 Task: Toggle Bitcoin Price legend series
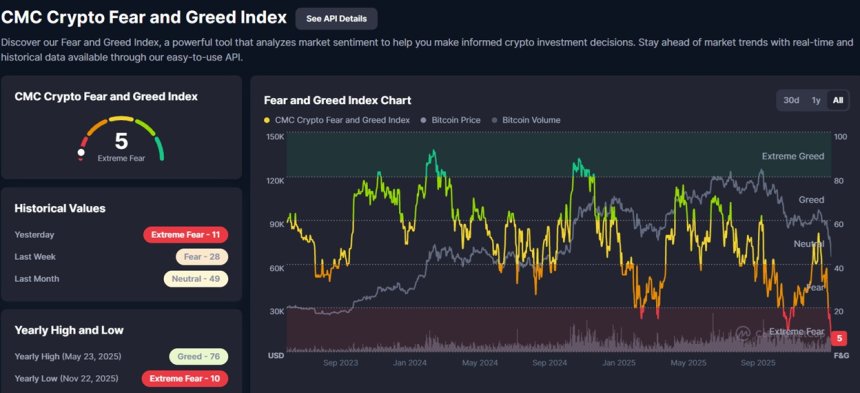450,120
